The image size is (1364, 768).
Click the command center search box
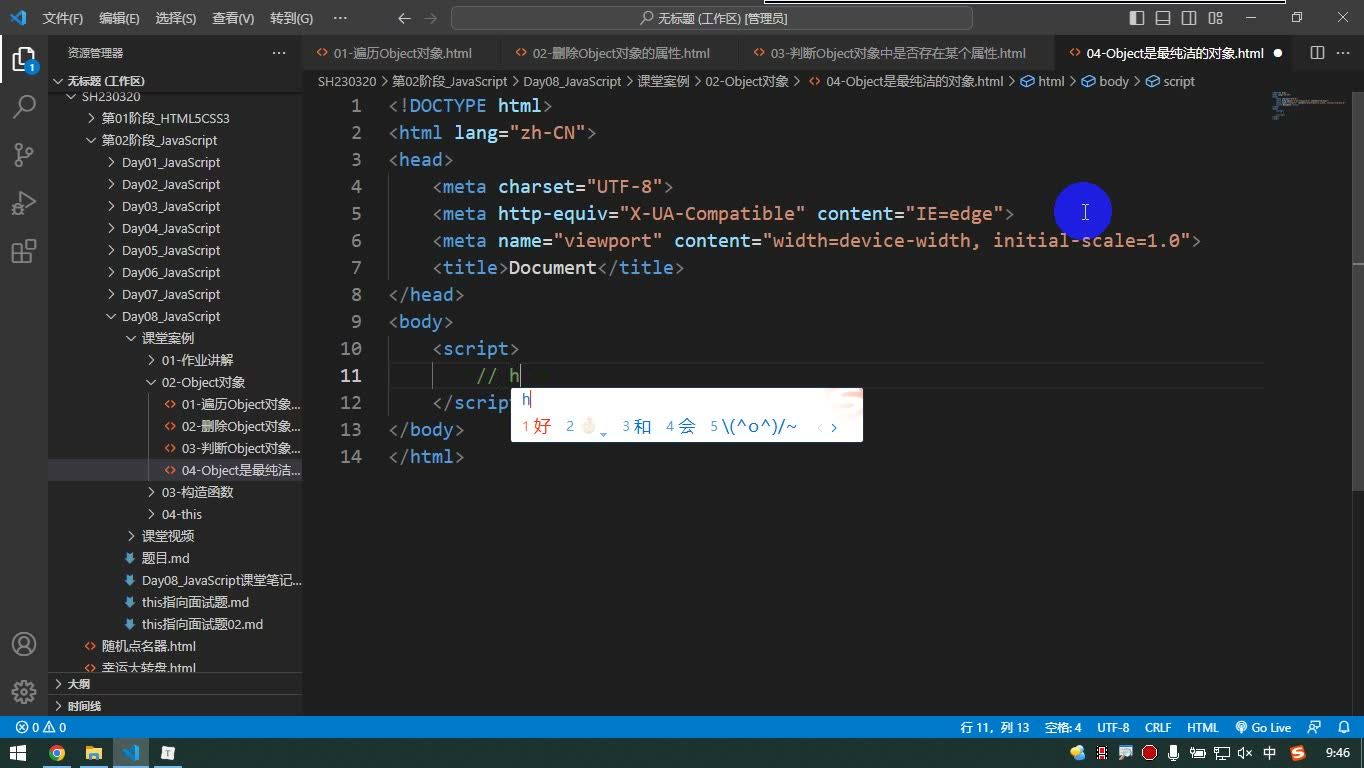pyautogui.click(x=712, y=18)
